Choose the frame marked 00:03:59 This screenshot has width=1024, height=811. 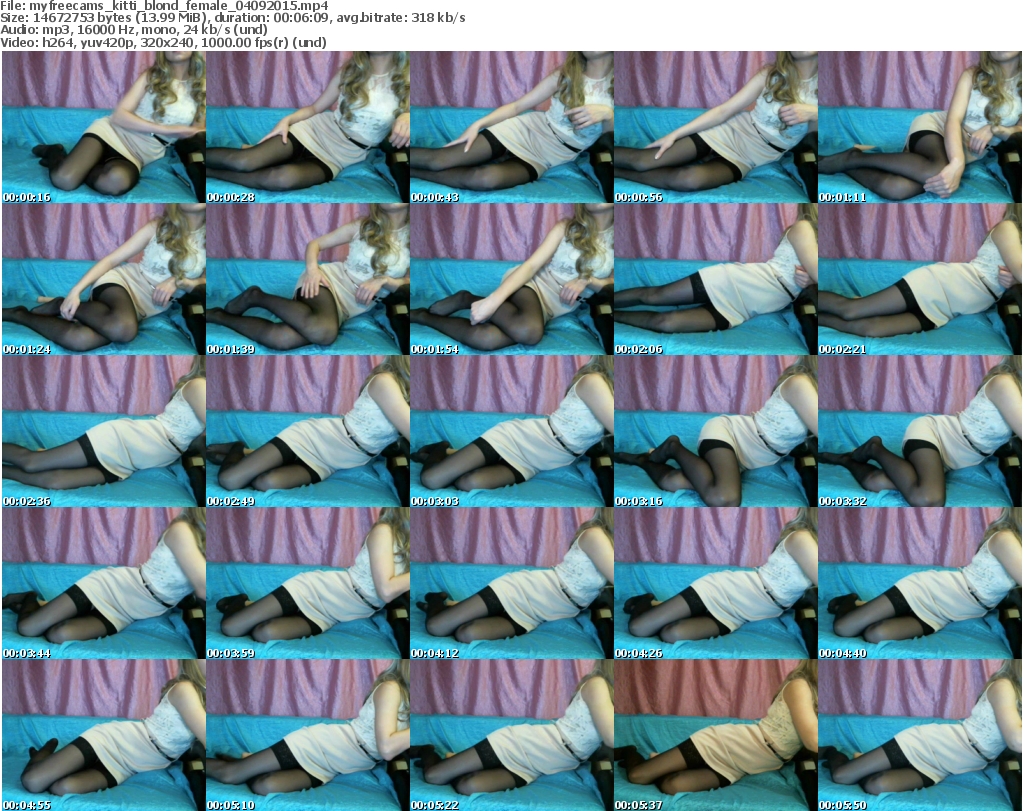308,584
